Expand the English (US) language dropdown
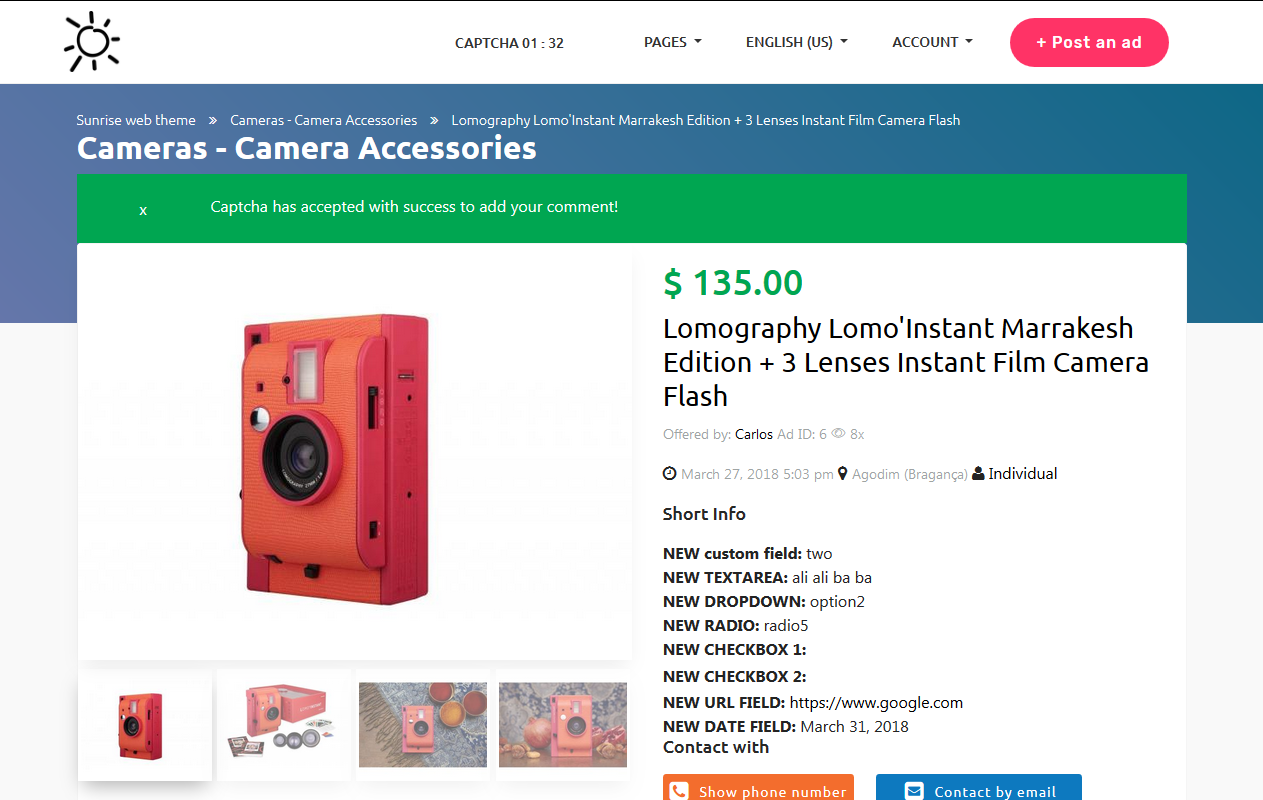Image resolution: width=1263 pixels, height=800 pixels. [x=796, y=42]
